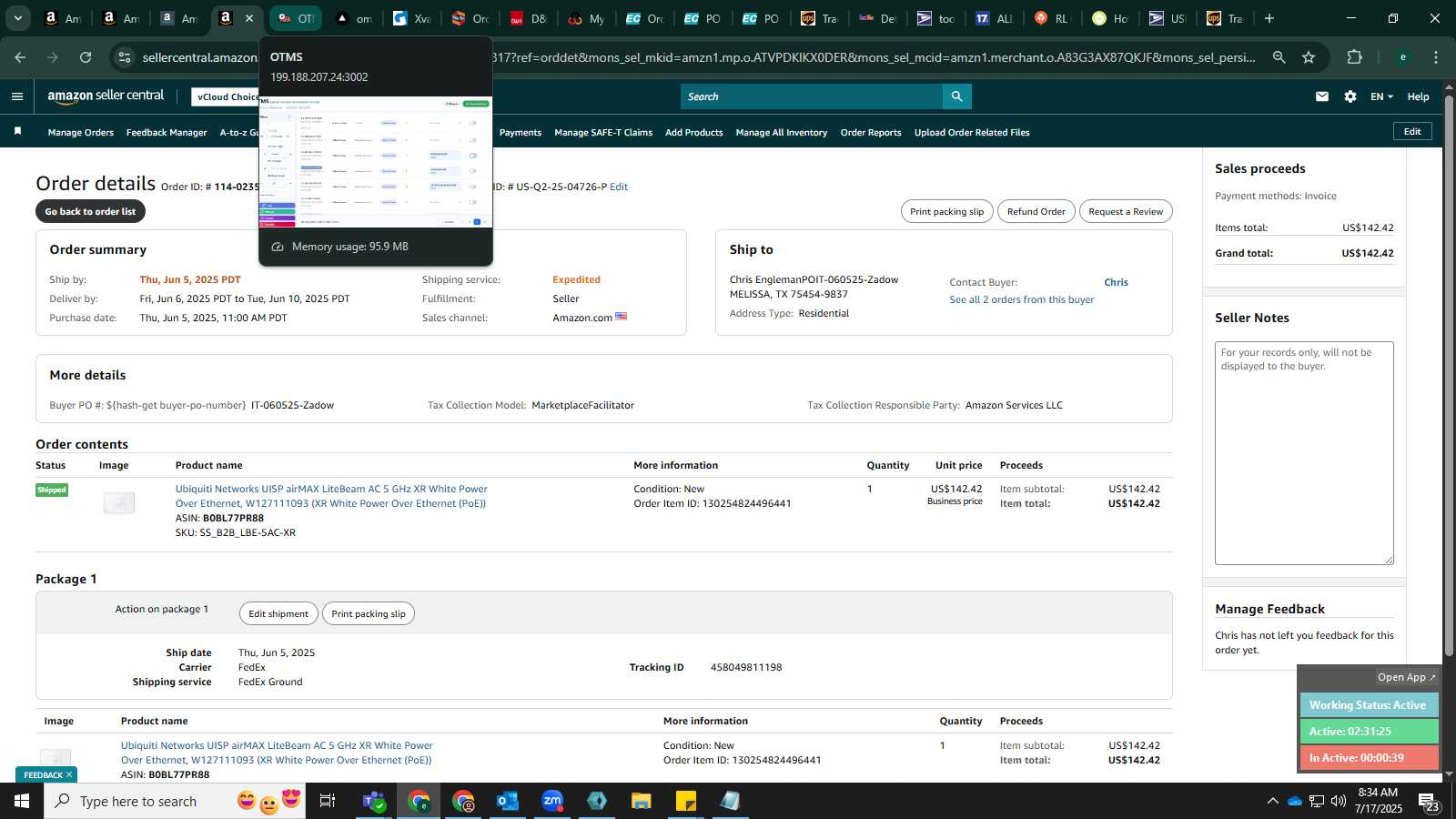
Task: Close the active Amazon tab
Action: [x=249, y=18]
